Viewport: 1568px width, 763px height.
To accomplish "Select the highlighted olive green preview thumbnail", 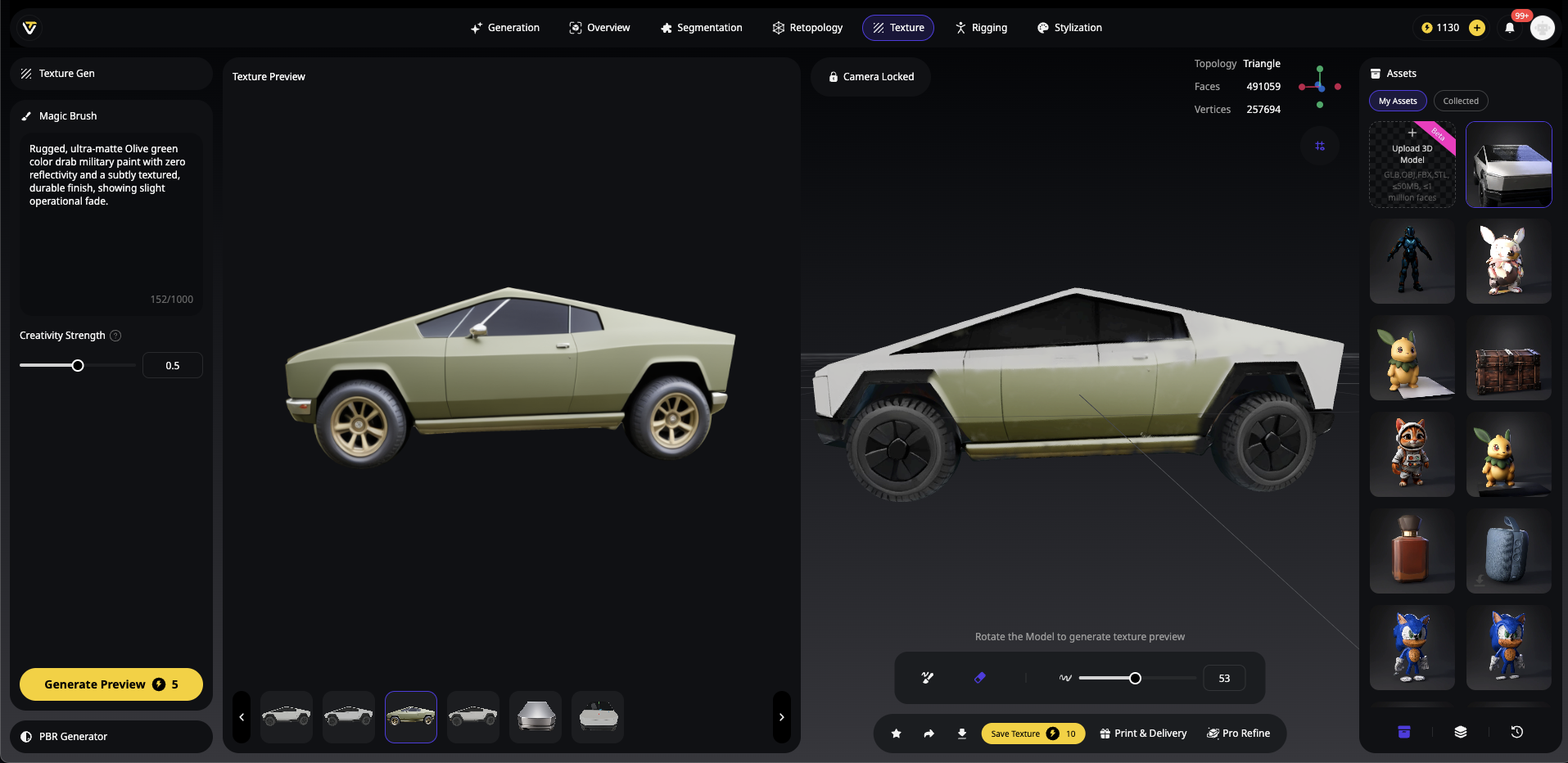I will (x=411, y=717).
